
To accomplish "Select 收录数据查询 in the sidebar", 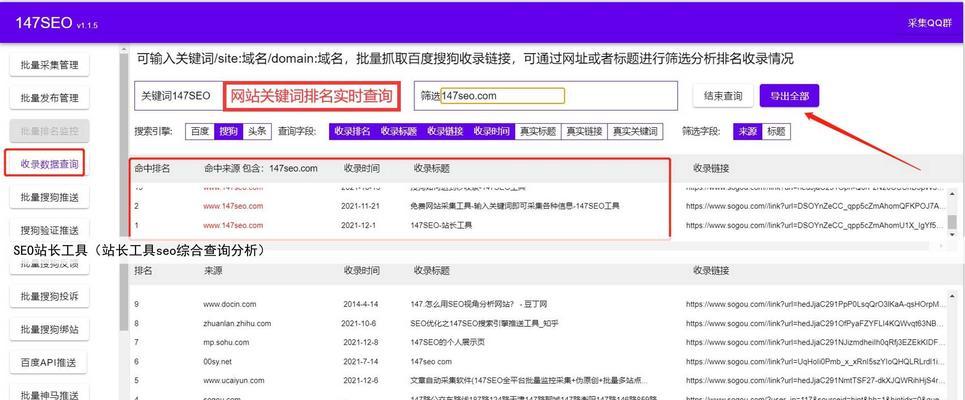I will 49,164.
